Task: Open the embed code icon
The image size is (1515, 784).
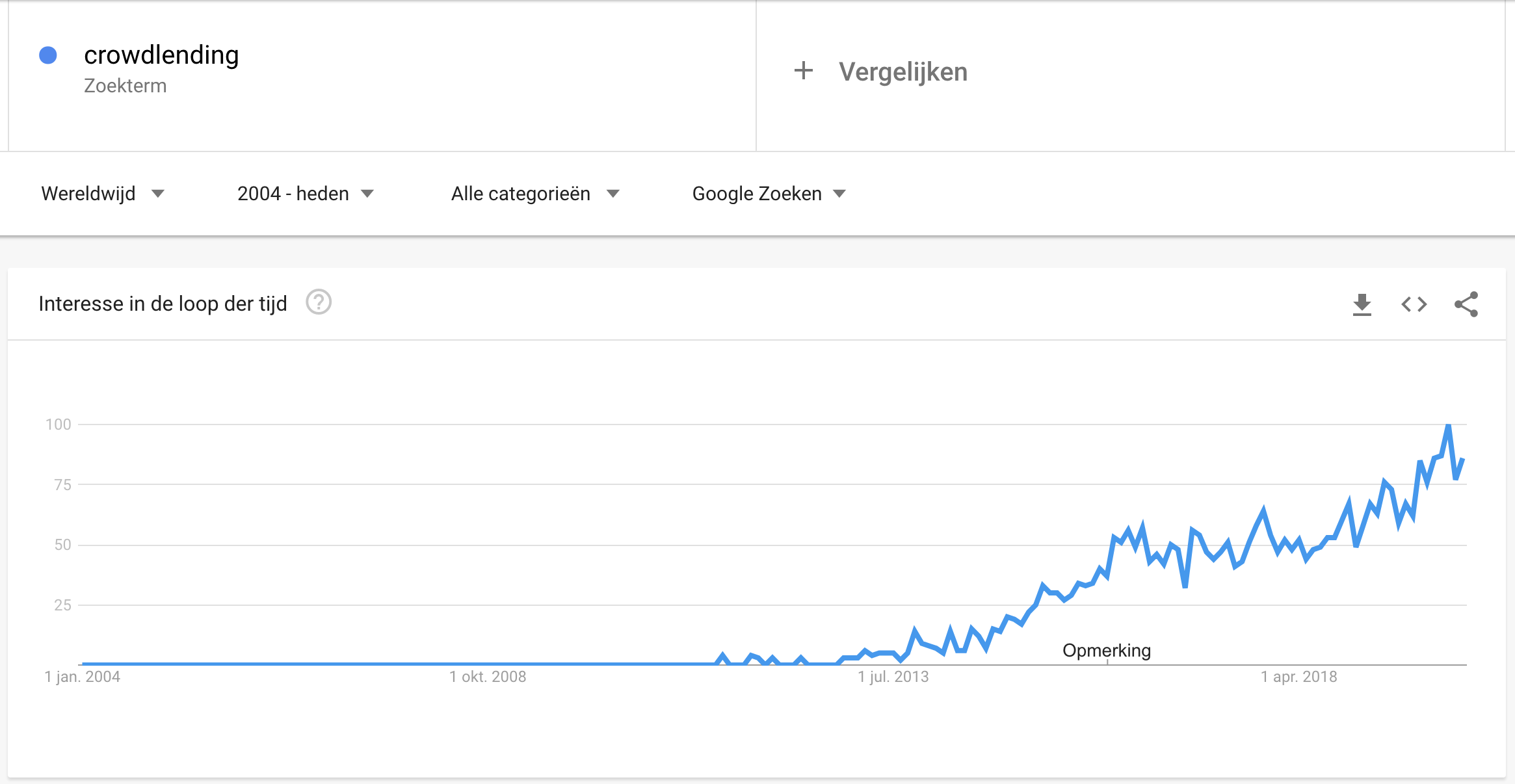Action: [1414, 304]
